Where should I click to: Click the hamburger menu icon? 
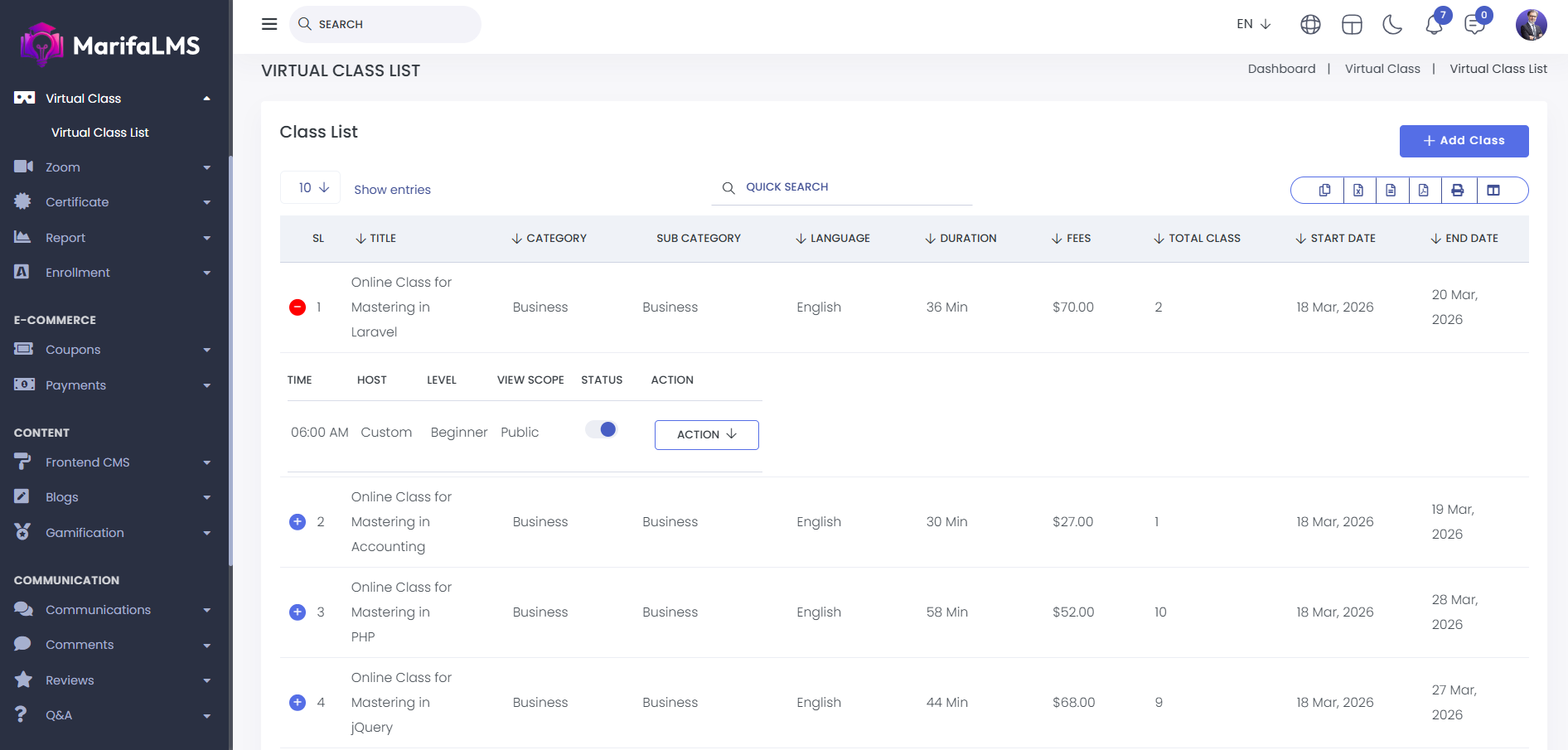(269, 24)
